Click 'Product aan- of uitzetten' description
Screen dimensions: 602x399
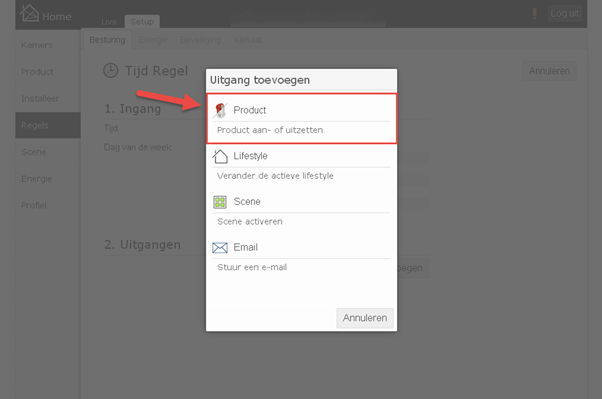270,130
